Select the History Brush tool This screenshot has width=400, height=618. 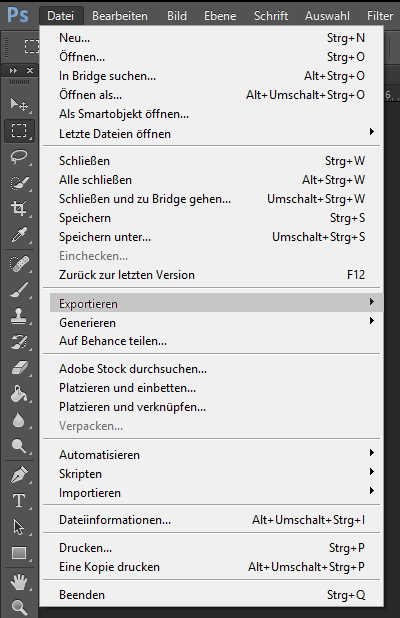(19, 342)
